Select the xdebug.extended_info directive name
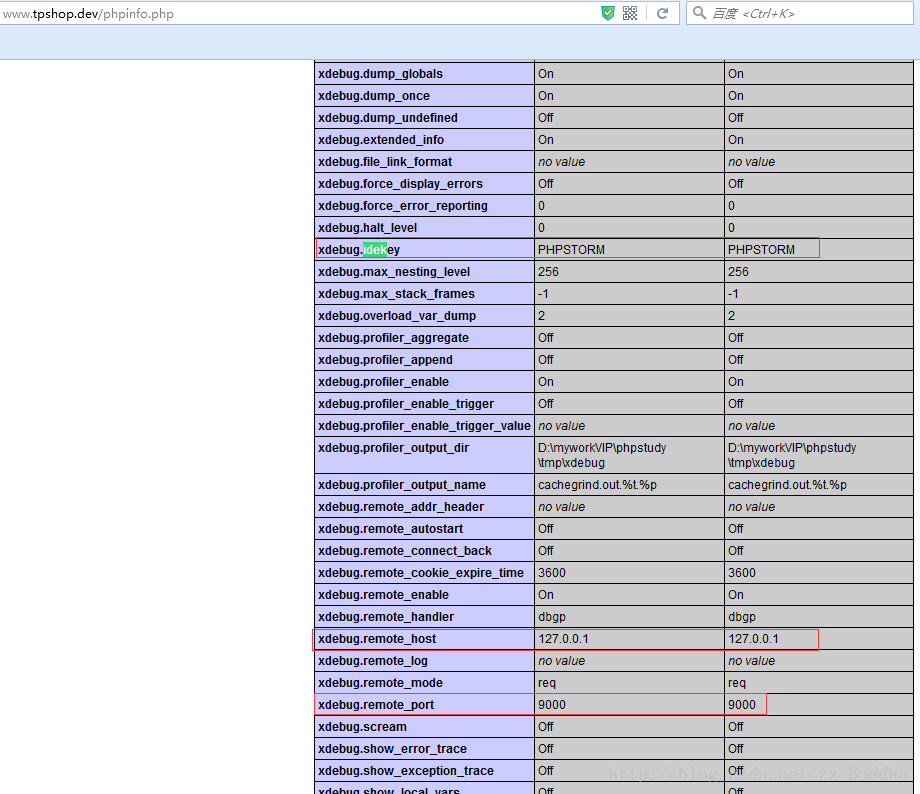 point(381,140)
